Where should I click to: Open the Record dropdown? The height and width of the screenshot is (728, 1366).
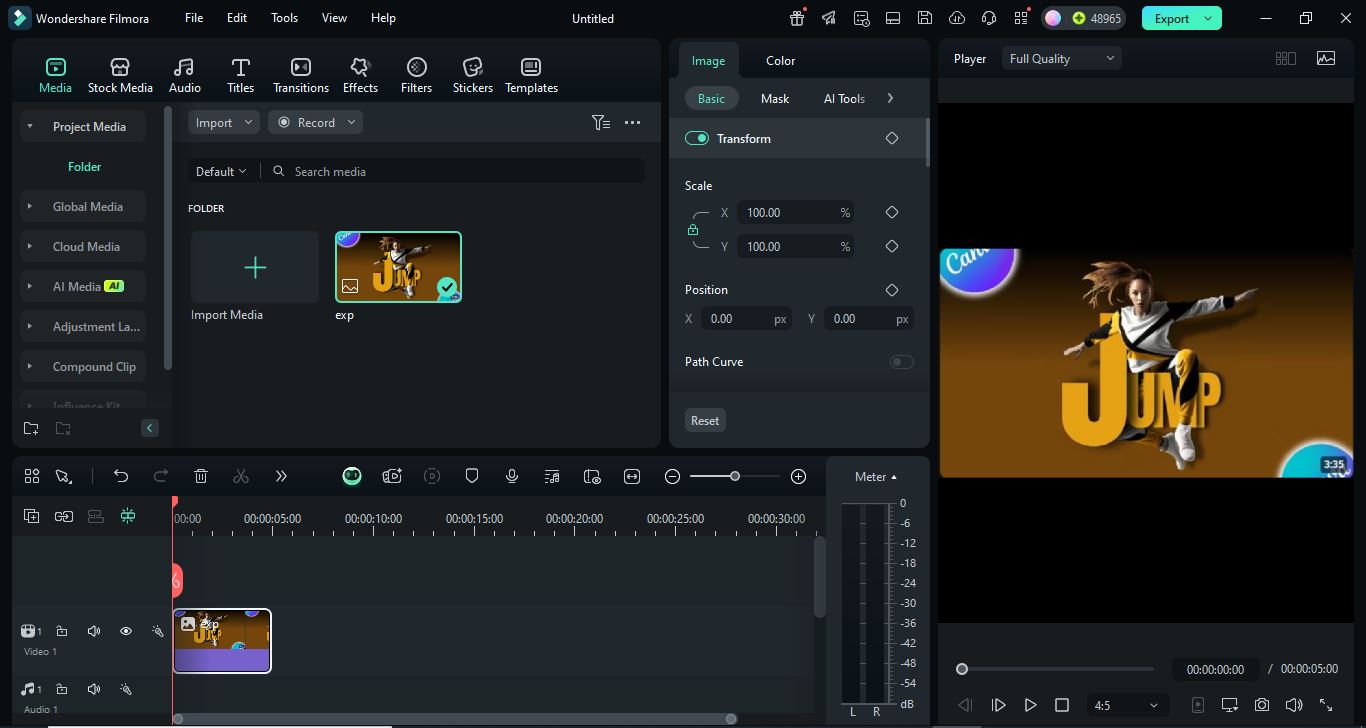point(315,122)
